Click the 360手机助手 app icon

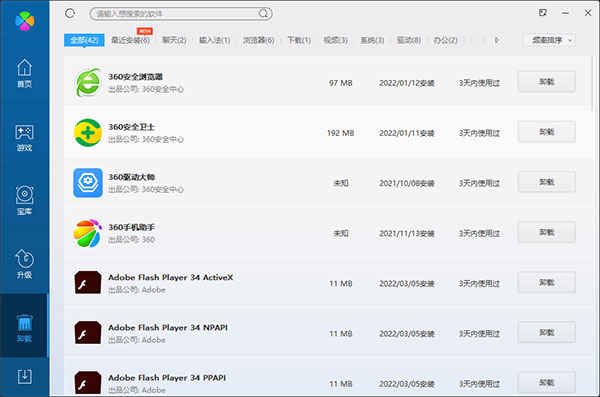[88, 233]
